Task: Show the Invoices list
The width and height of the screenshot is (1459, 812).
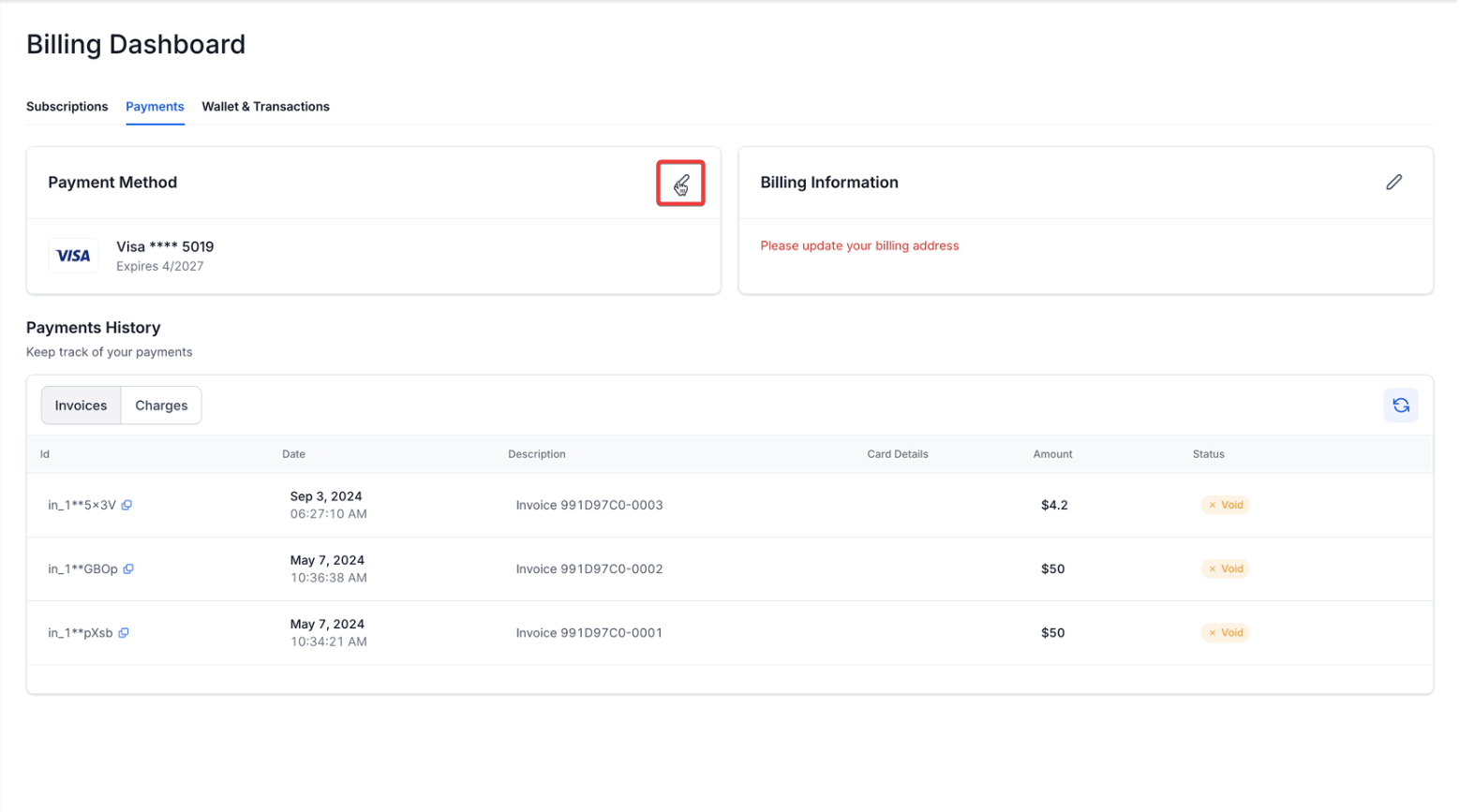Action: (x=81, y=406)
